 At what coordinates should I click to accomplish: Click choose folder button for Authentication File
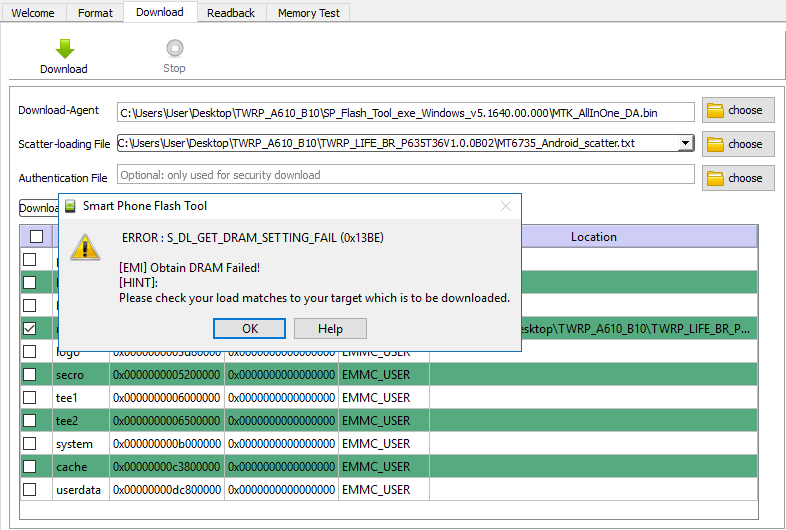pos(737,178)
